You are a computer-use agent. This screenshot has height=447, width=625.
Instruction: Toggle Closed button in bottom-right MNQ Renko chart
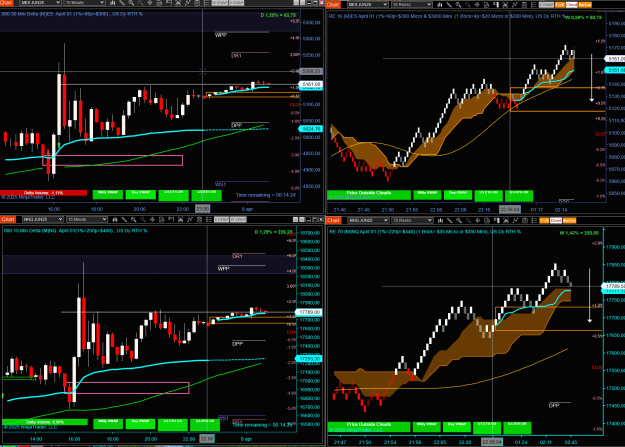pos(556,221)
